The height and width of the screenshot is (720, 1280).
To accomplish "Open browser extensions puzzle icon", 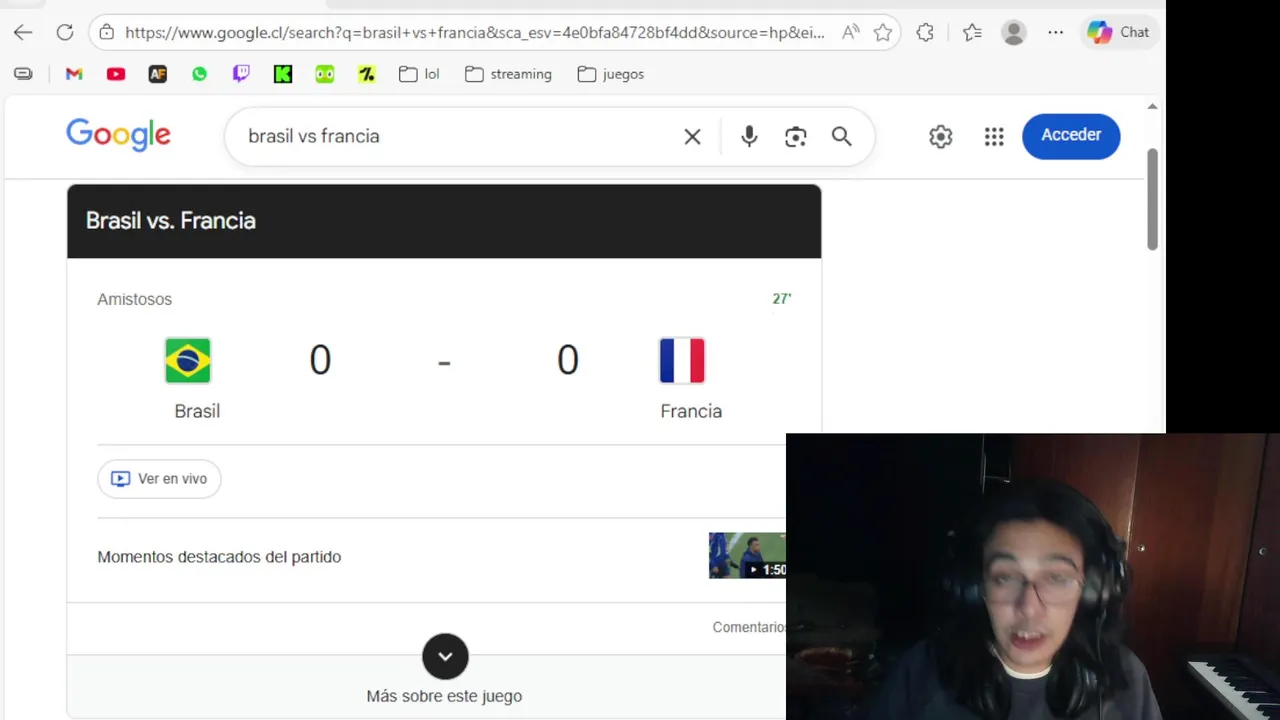I will [x=925, y=32].
